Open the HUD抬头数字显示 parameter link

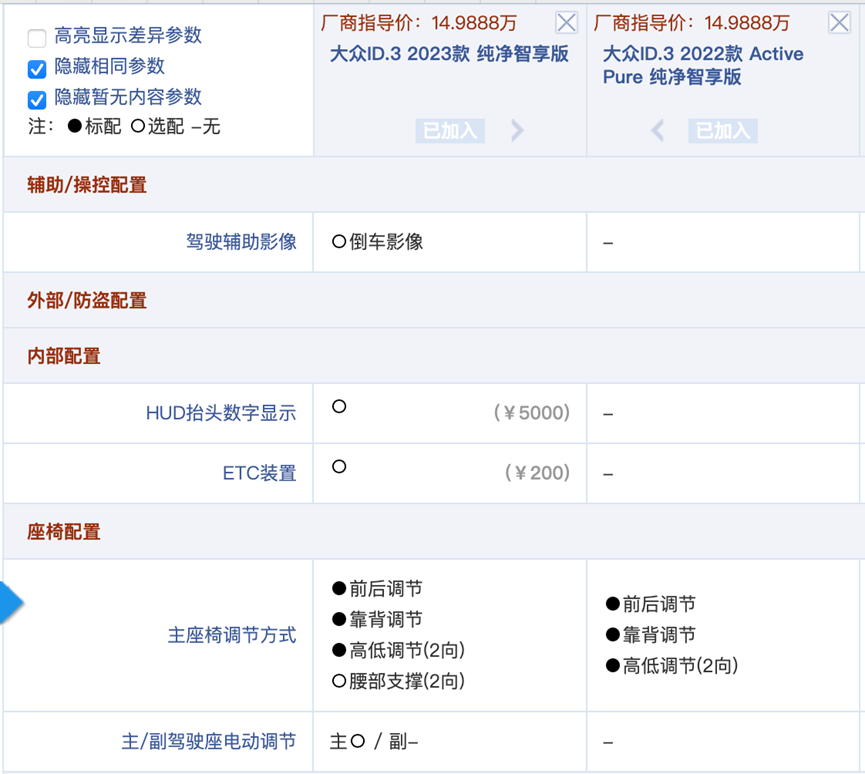221,413
